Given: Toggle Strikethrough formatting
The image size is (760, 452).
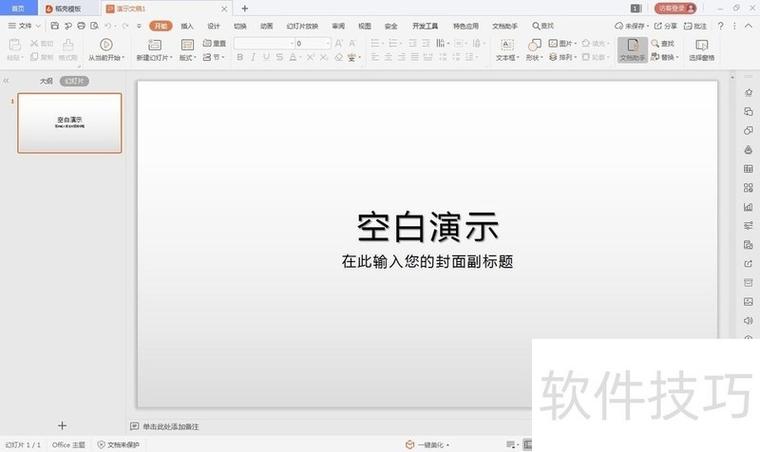Looking at the screenshot, I should coord(279,57).
